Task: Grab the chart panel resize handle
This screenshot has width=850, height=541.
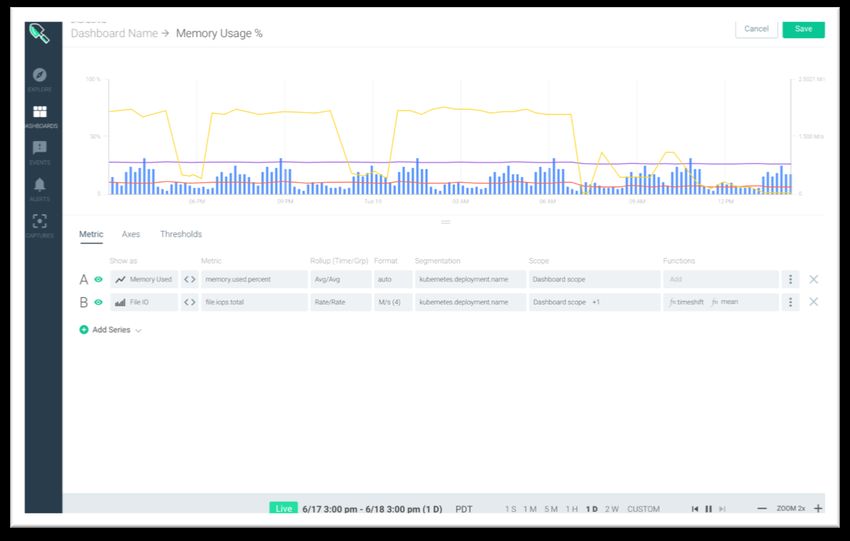Action: click(446, 222)
